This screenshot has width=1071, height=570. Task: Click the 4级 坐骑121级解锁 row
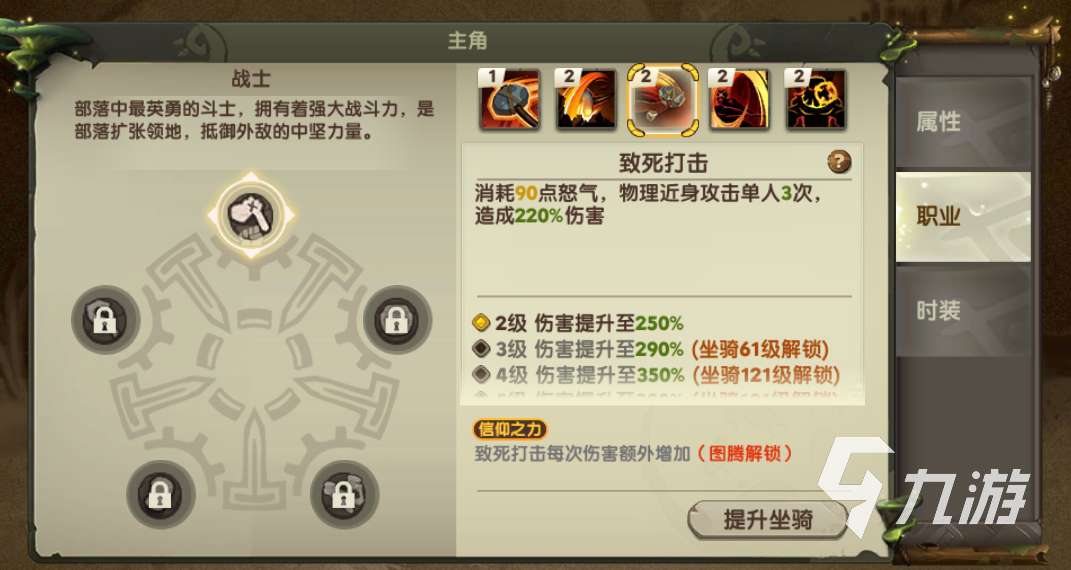pos(656,375)
